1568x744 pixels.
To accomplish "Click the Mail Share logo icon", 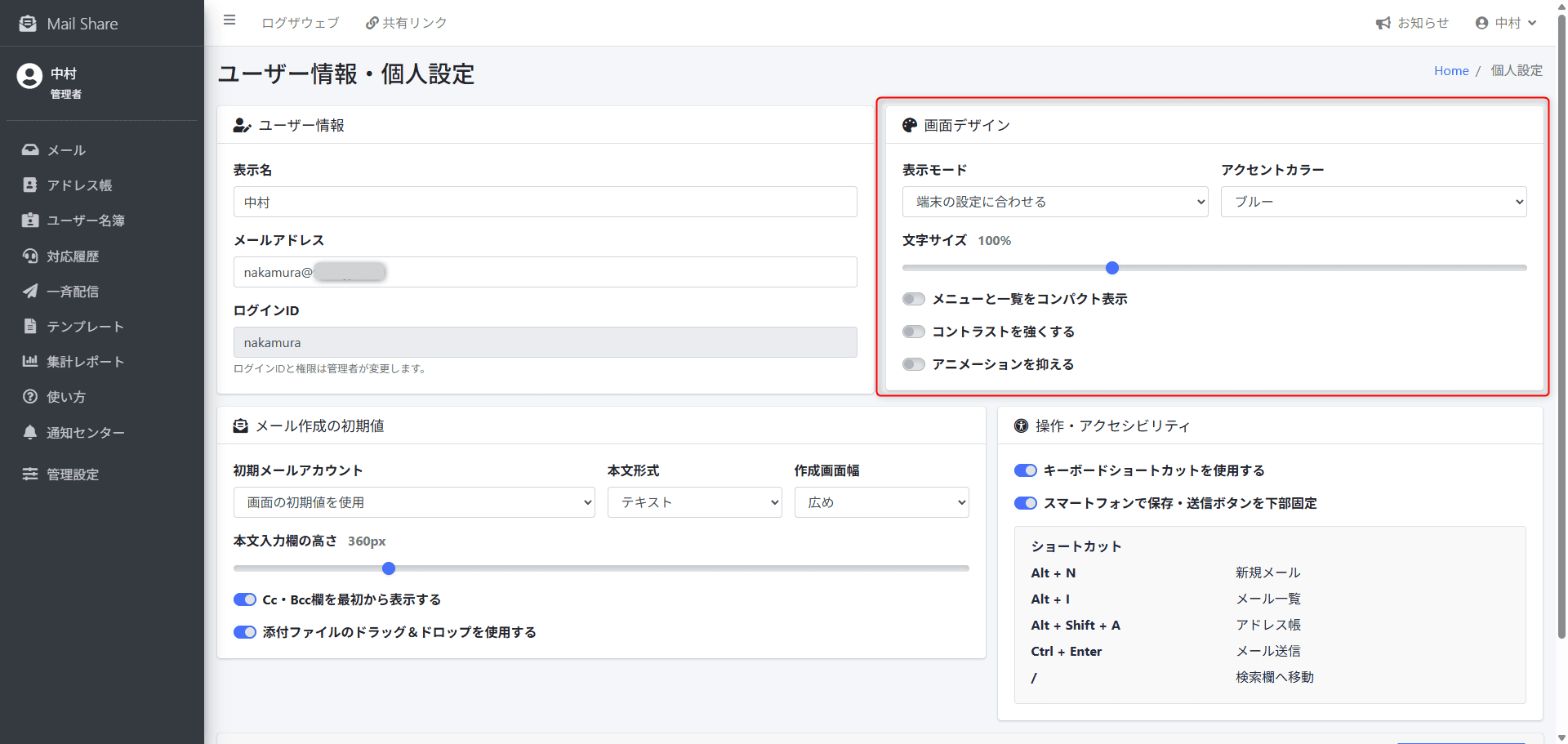I will (x=28, y=24).
